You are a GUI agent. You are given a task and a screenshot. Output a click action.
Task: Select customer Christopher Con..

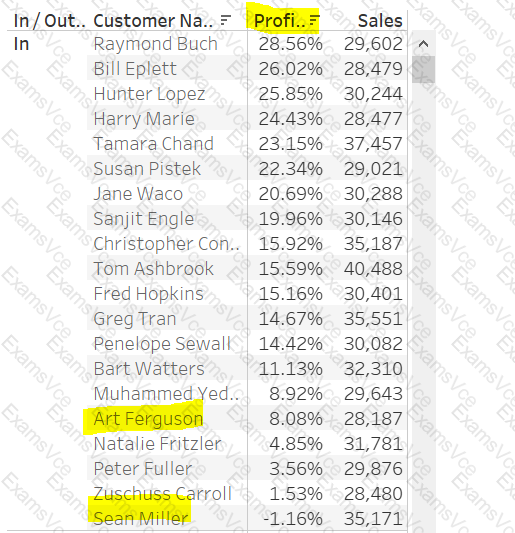coord(167,244)
